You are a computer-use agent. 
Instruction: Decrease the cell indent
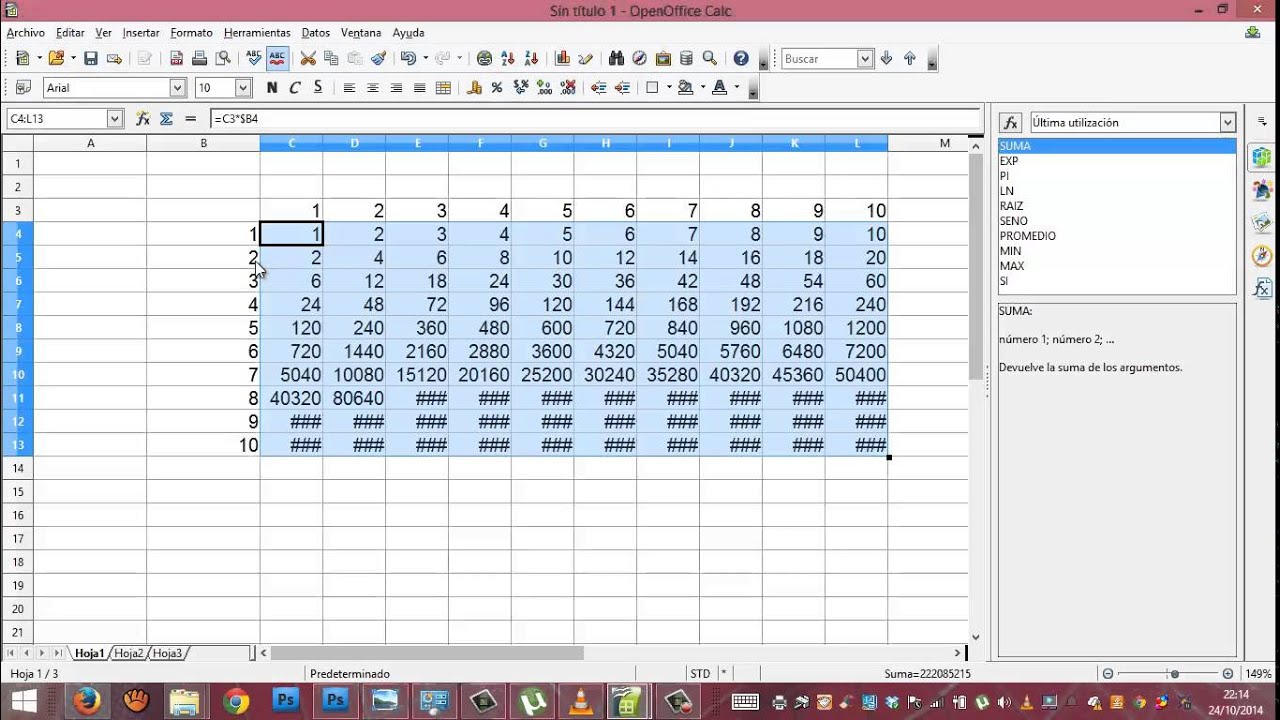coord(599,88)
